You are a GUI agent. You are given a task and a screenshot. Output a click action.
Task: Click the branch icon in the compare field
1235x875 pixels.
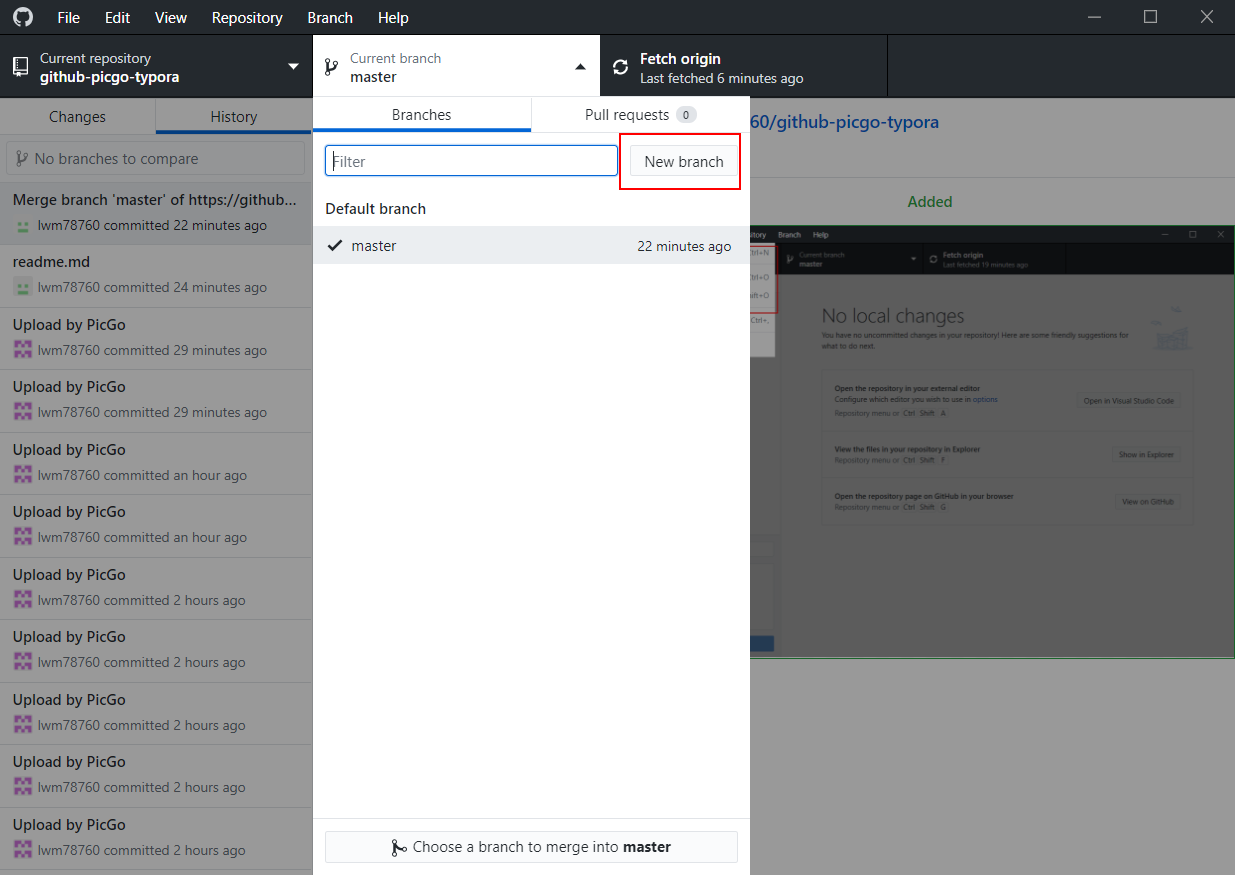[22, 159]
